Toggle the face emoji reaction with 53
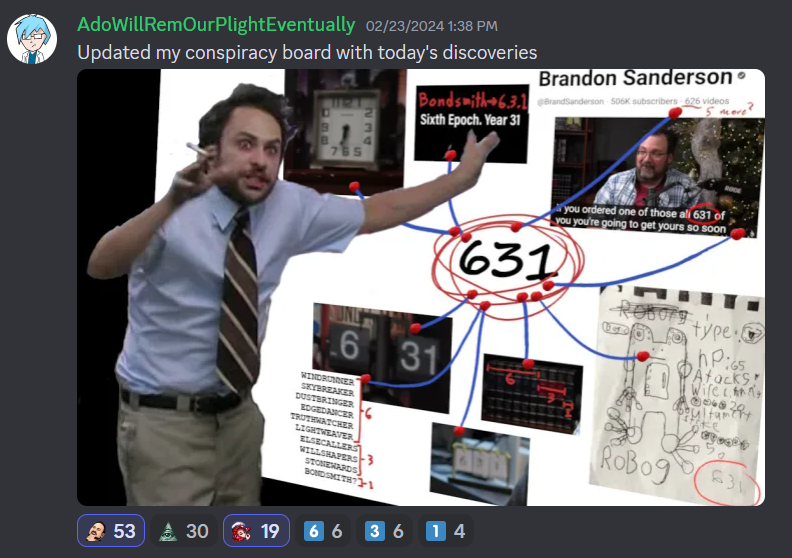The width and height of the screenshot is (792, 558). pos(111,531)
